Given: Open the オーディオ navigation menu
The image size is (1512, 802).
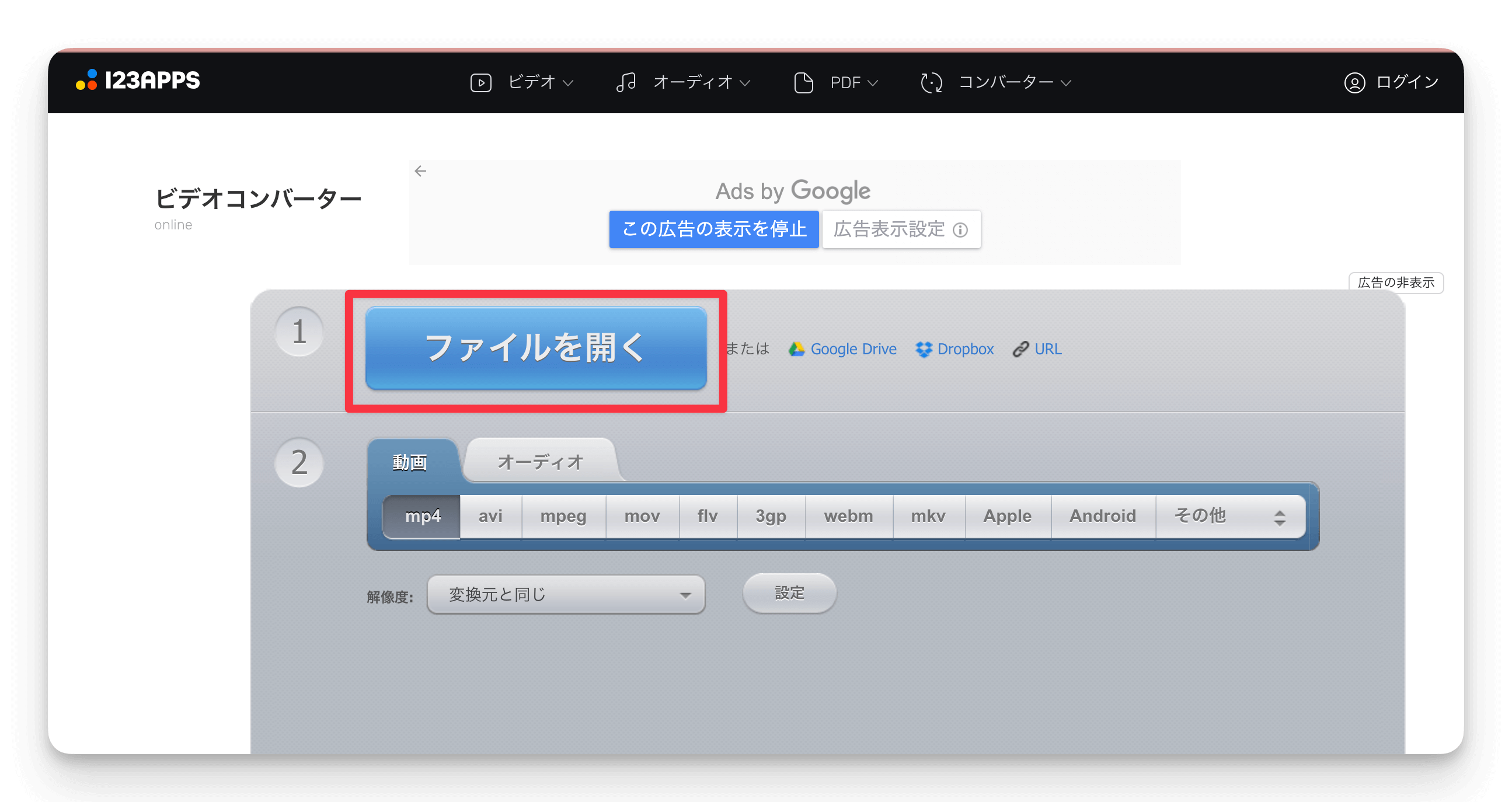Looking at the screenshot, I should point(683,82).
